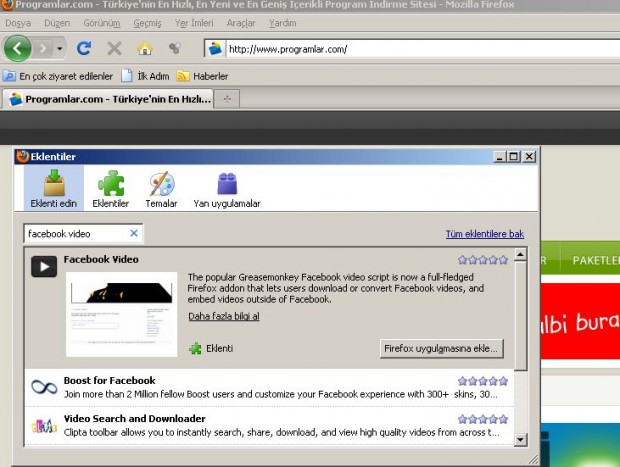Close the Eklentiler window
Screen dimensions: 620x467
(529, 157)
